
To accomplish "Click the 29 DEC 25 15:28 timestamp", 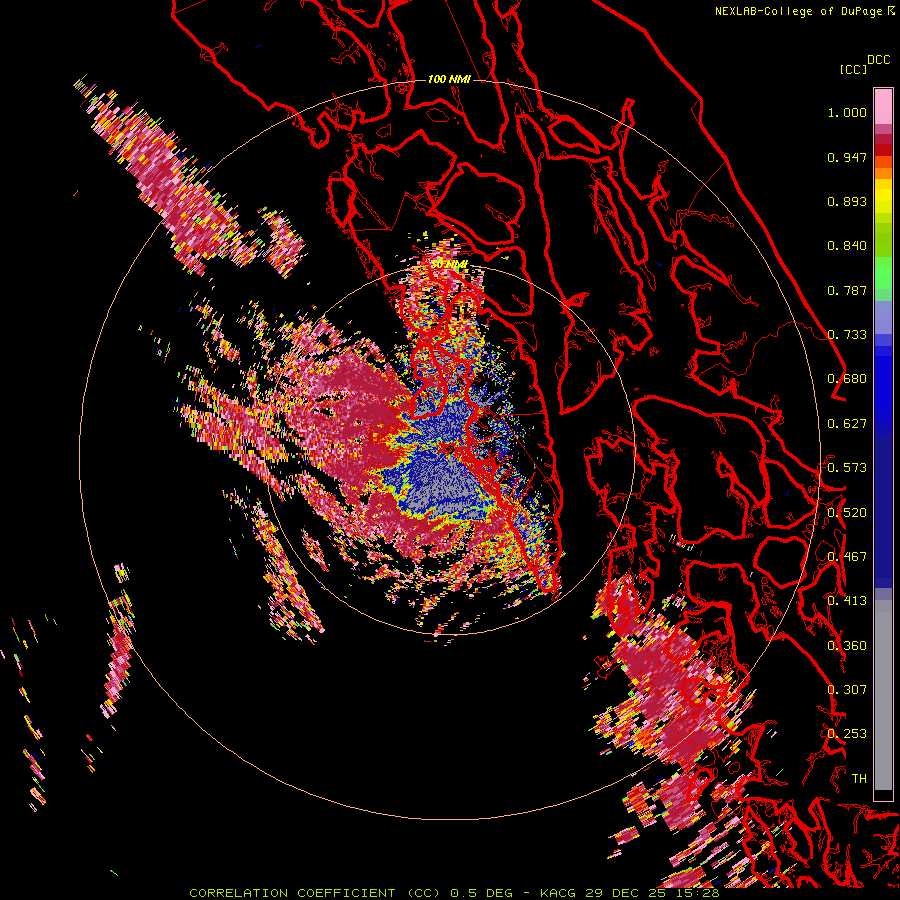I will tap(653, 893).
